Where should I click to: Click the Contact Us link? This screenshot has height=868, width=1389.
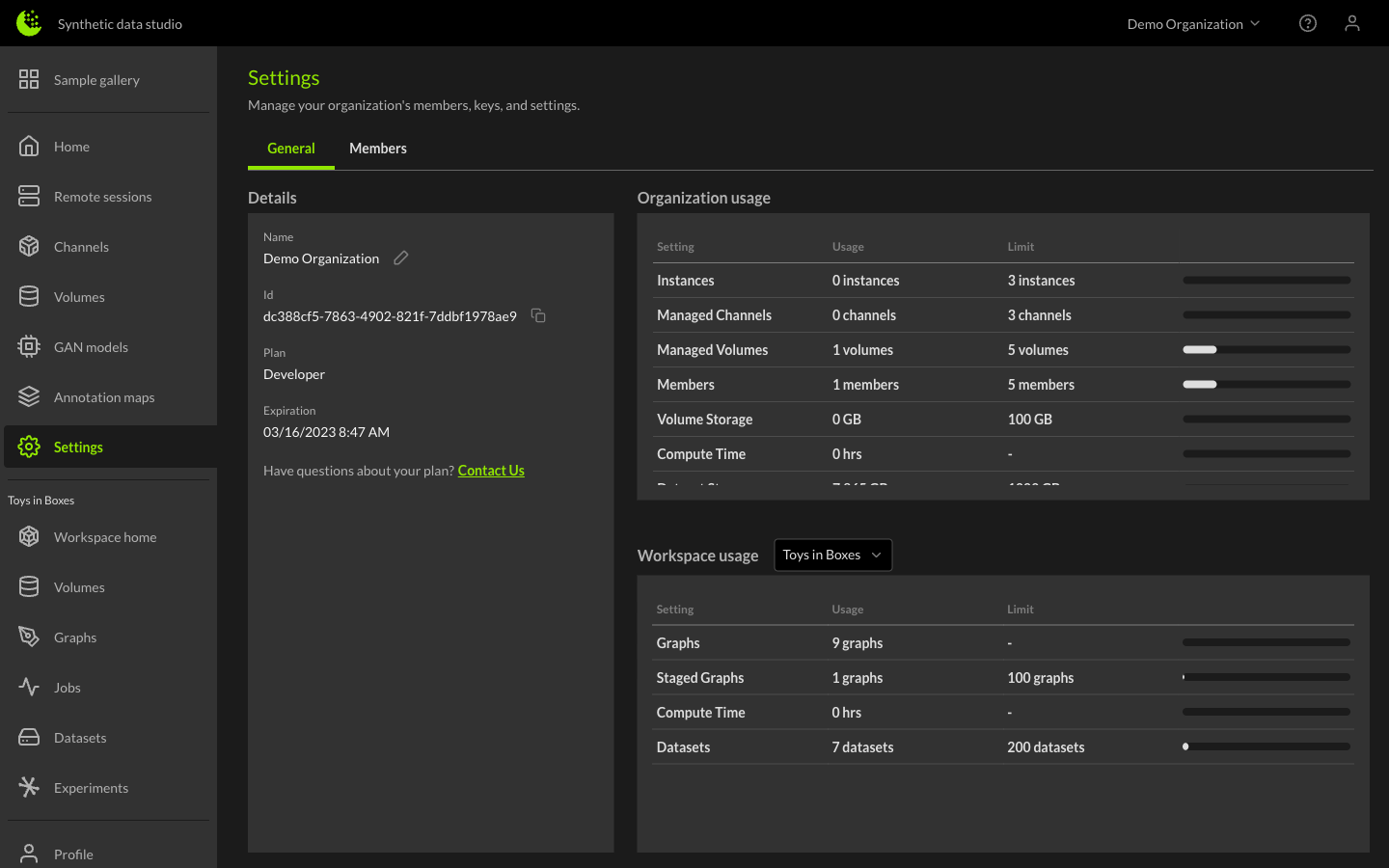click(x=491, y=470)
